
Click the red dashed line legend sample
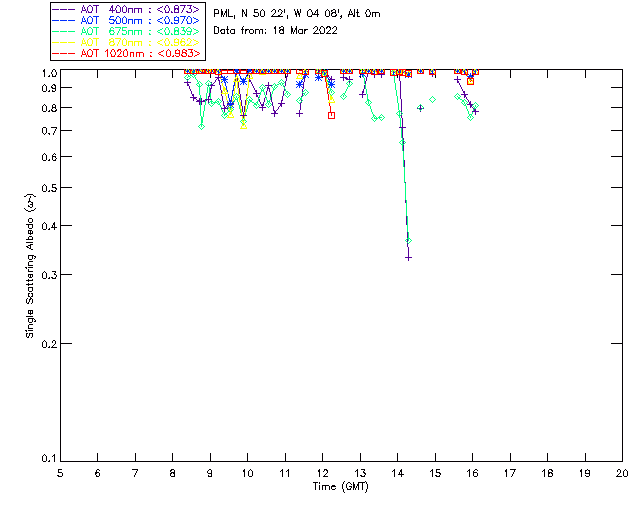click(x=64, y=53)
